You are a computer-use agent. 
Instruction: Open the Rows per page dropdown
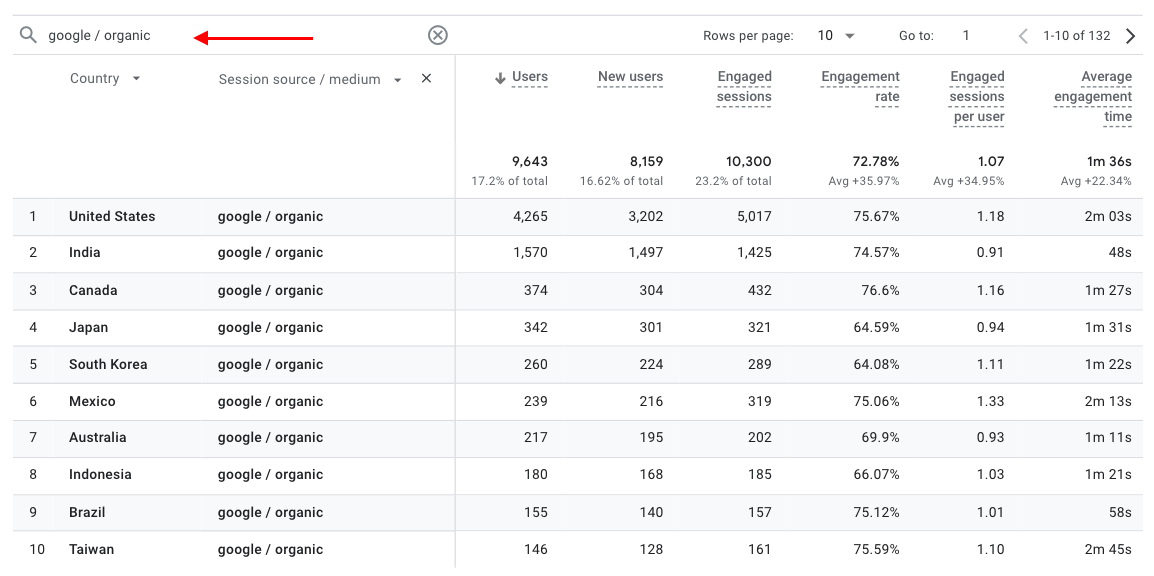click(x=836, y=36)
